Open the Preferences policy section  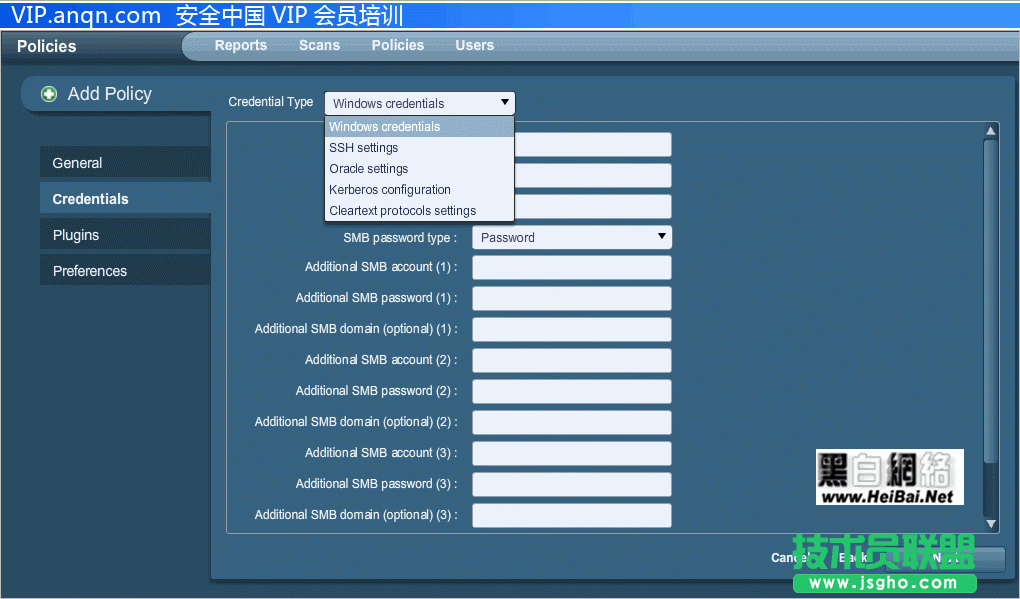pos(90,271)
